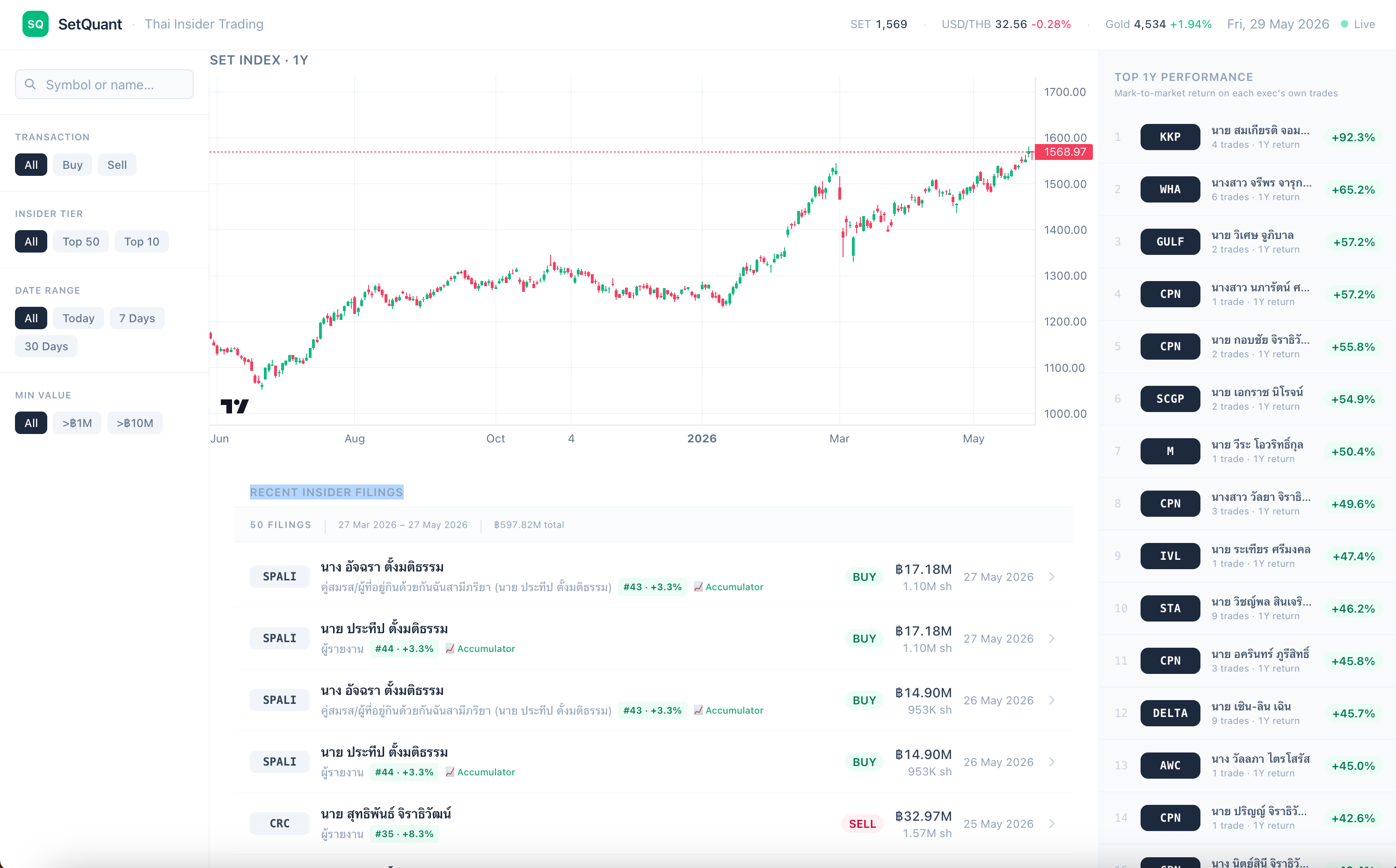Click Accumulator icon in 27 May นาย ประทีป row
The height and width of the screenshot is (868, 1396).
[x=450, y=649]
